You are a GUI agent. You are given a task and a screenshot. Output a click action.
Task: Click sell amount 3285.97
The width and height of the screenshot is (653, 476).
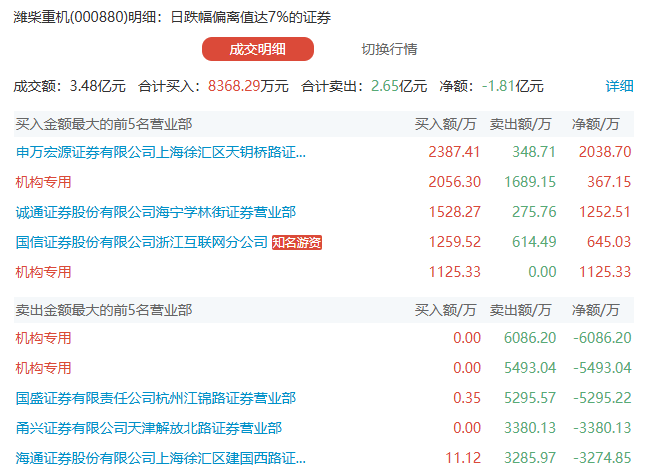(x=530, y=458)
